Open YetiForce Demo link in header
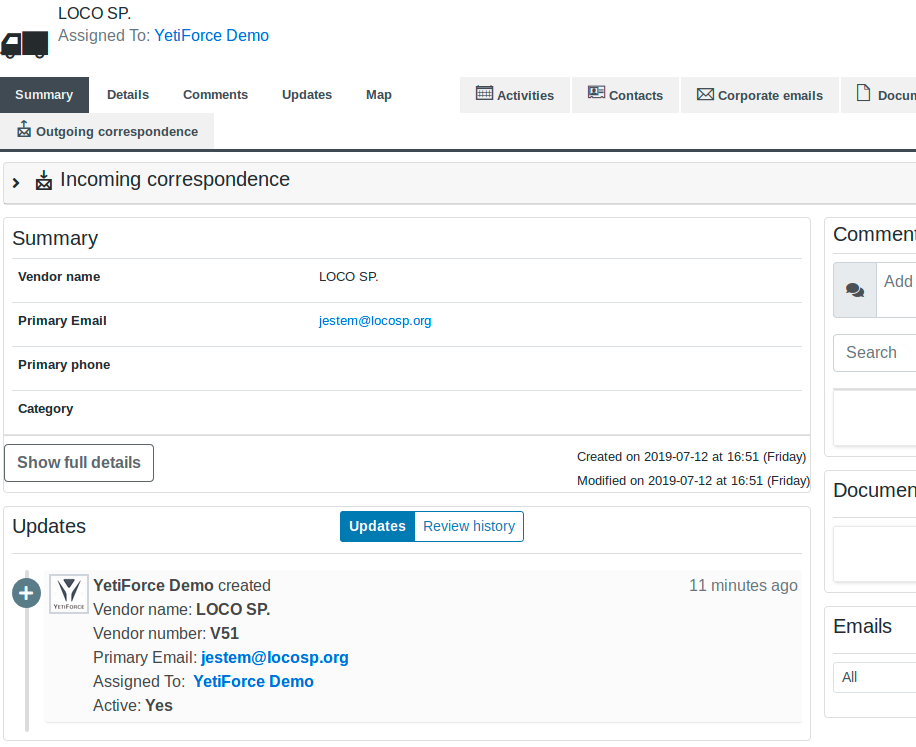 pyautogui.click(x=211, y=36)
